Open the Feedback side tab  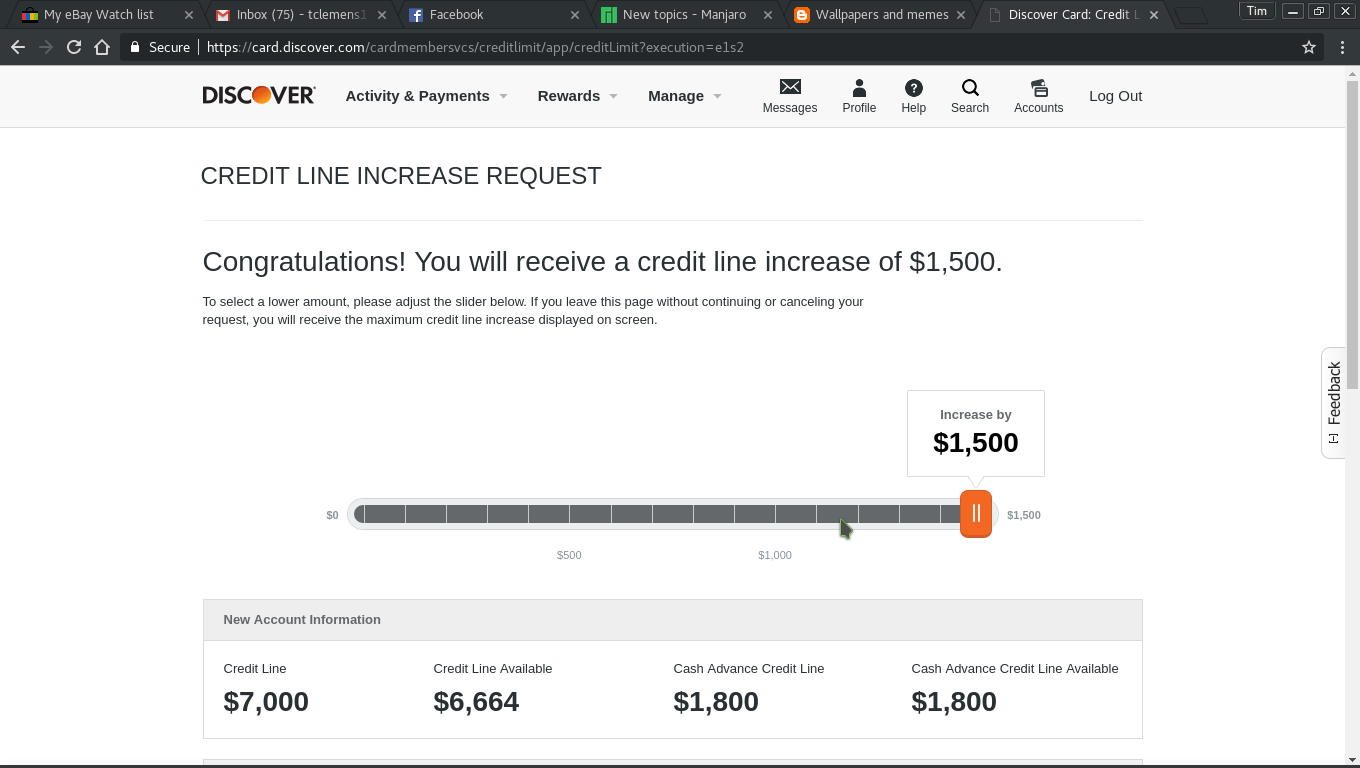1333,403
